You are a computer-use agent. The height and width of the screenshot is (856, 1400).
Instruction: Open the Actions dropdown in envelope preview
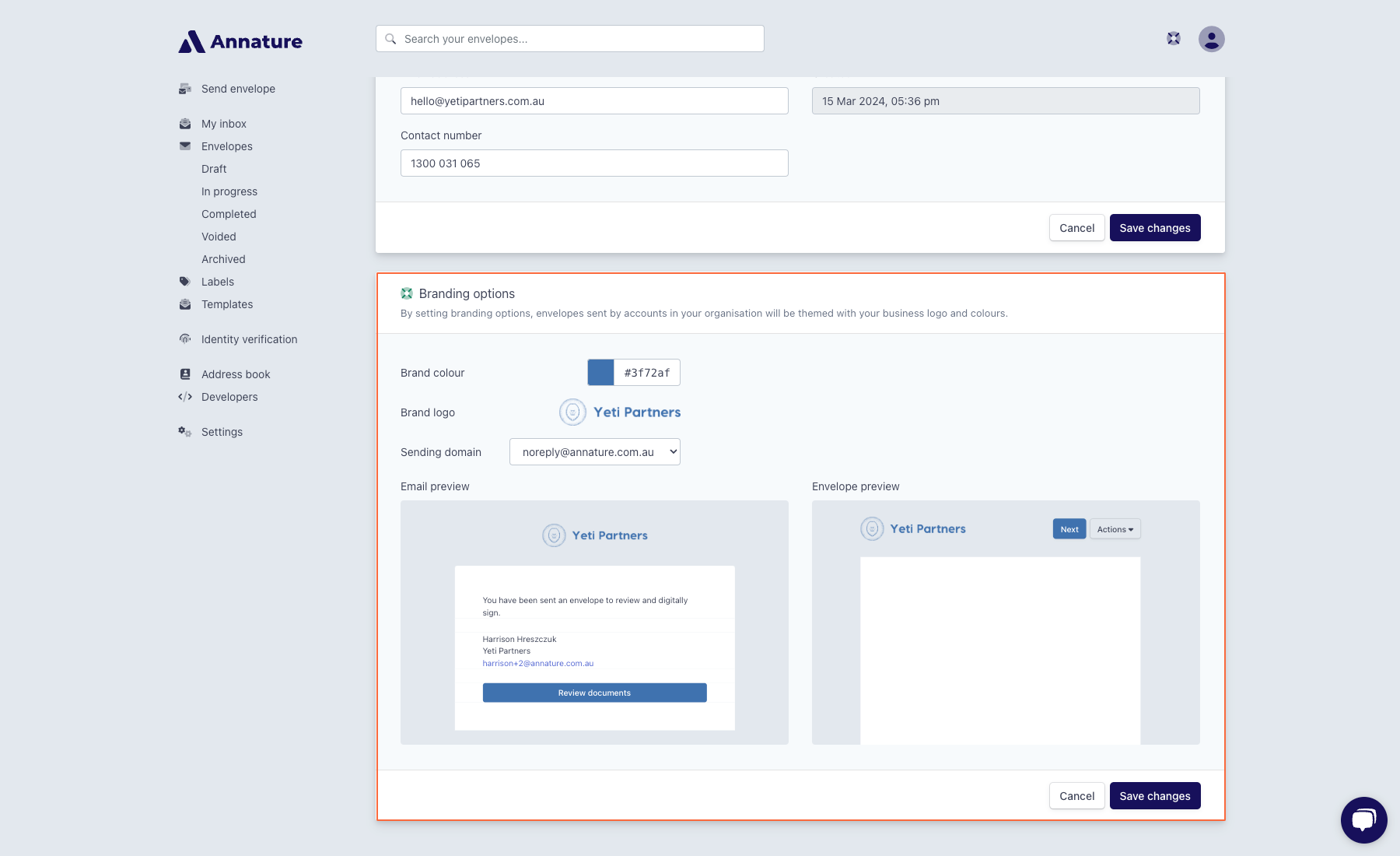point(1115,529)
